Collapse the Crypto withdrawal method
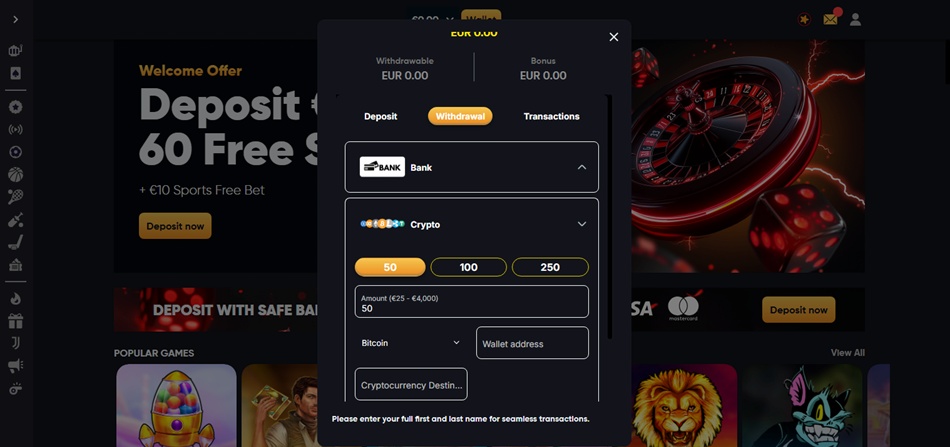This screenshot has height=447, width=950. pyautogui.click(x=471, y=224)
